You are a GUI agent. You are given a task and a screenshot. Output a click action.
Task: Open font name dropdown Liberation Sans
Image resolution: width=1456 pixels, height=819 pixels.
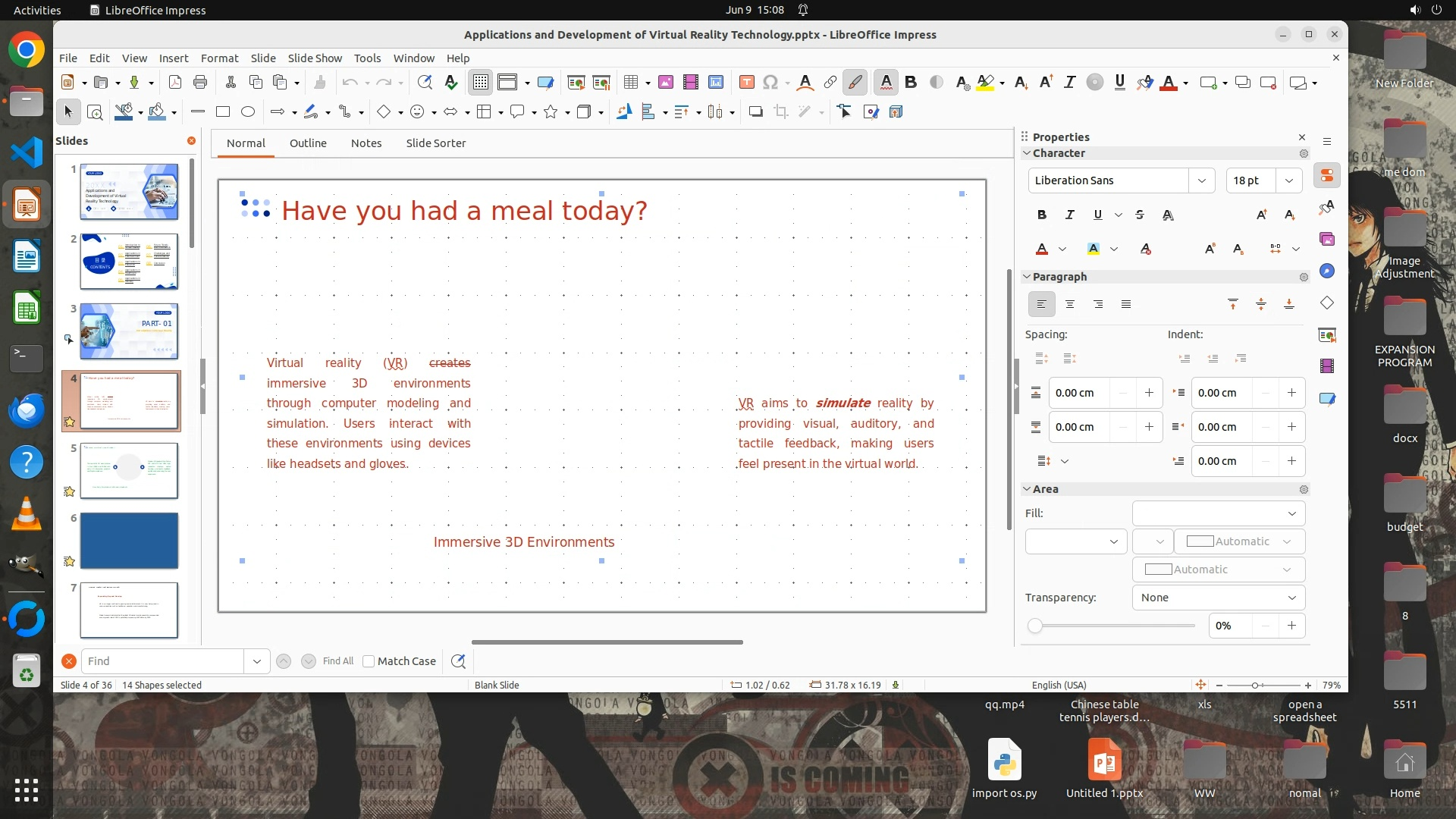(x=1201, y=180)
